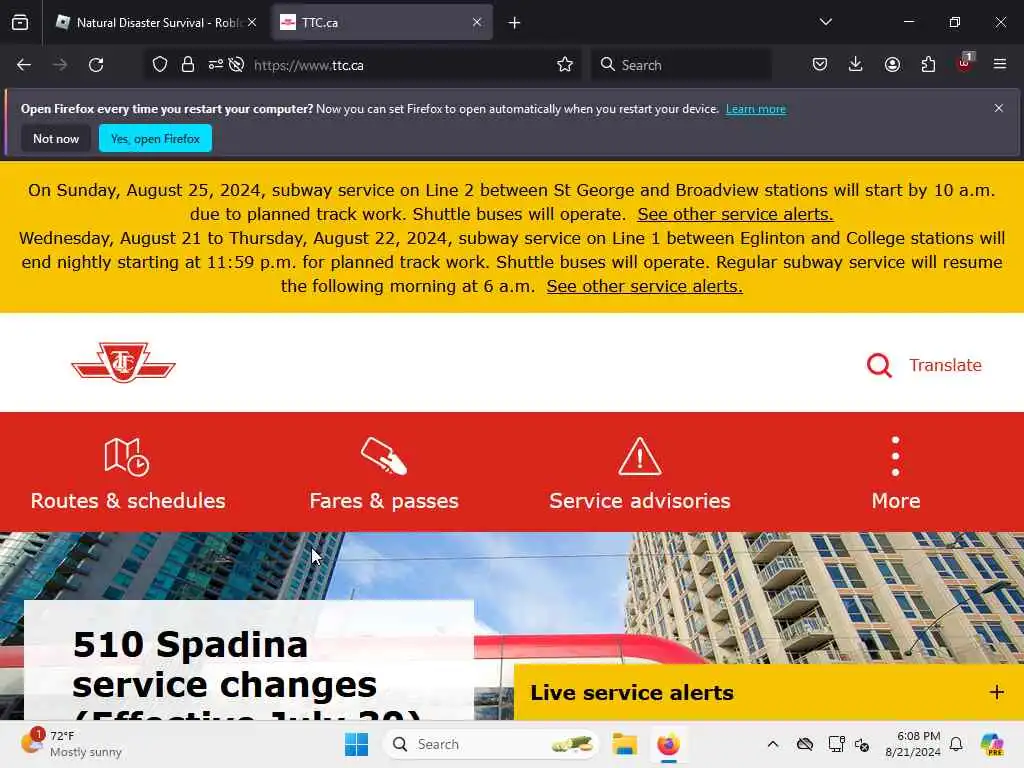Image resolution: width=1024 pixels, height=768 pixels.
Task: Launch Copilot preview from taskbar
Action: click(x=992, y=744)
